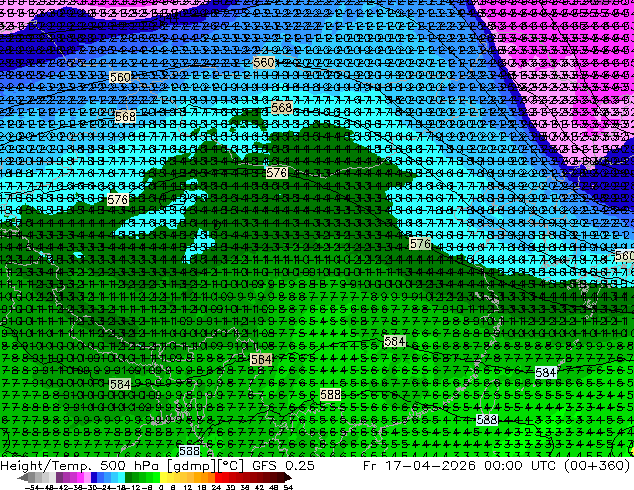Click the 'GFS 0.25' model label
The height and width of the screenshot is (490, 634).
pos(283,465)
